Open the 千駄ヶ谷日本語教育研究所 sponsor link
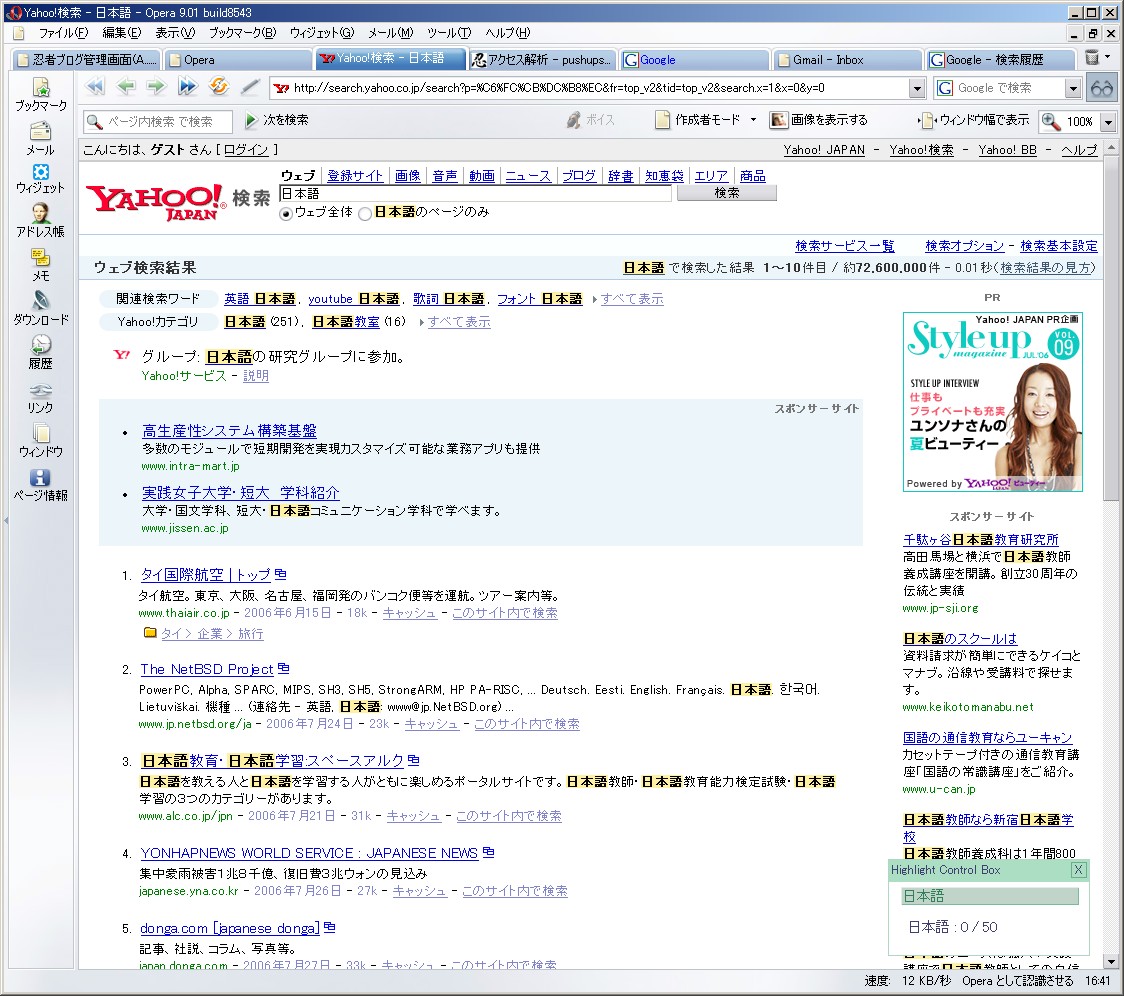Image resolution: width=1124 pixels, height=996 pixels. click(x=980, y=539)
